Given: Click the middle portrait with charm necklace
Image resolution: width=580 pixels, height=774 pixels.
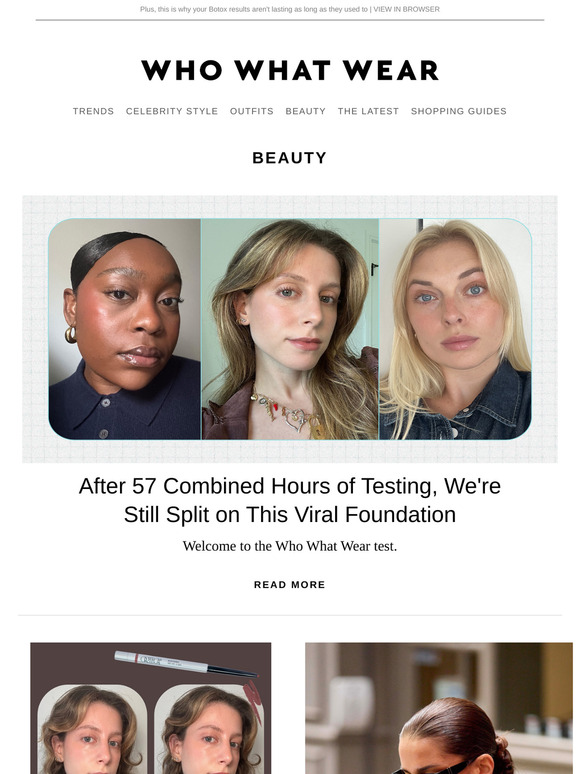Looking at the screenshot, I should [290, 329].
